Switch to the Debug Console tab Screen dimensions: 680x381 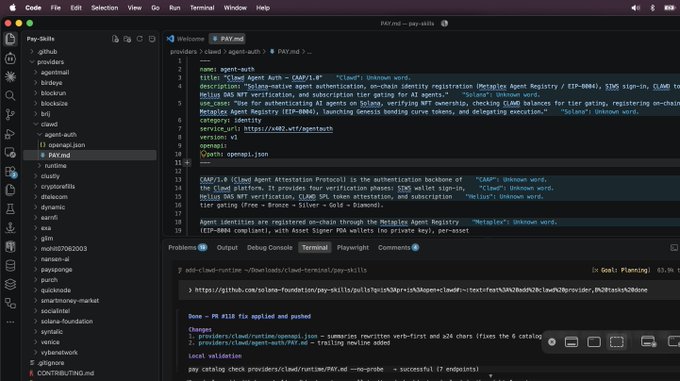(x=269, y=247)
